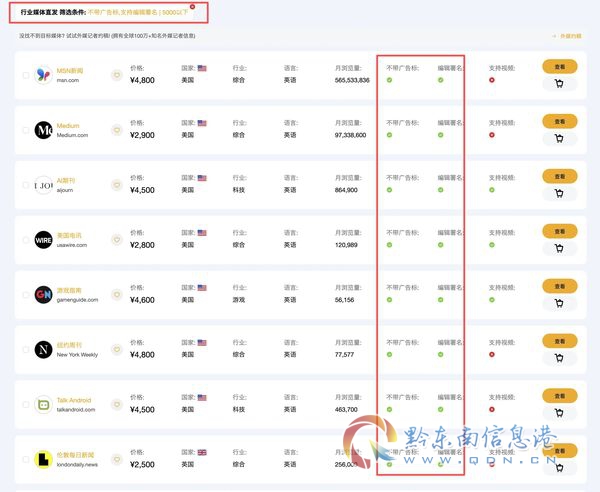Open the Talk Android media name link
This screenshot has height=492, width=600.
pos(74,400)
